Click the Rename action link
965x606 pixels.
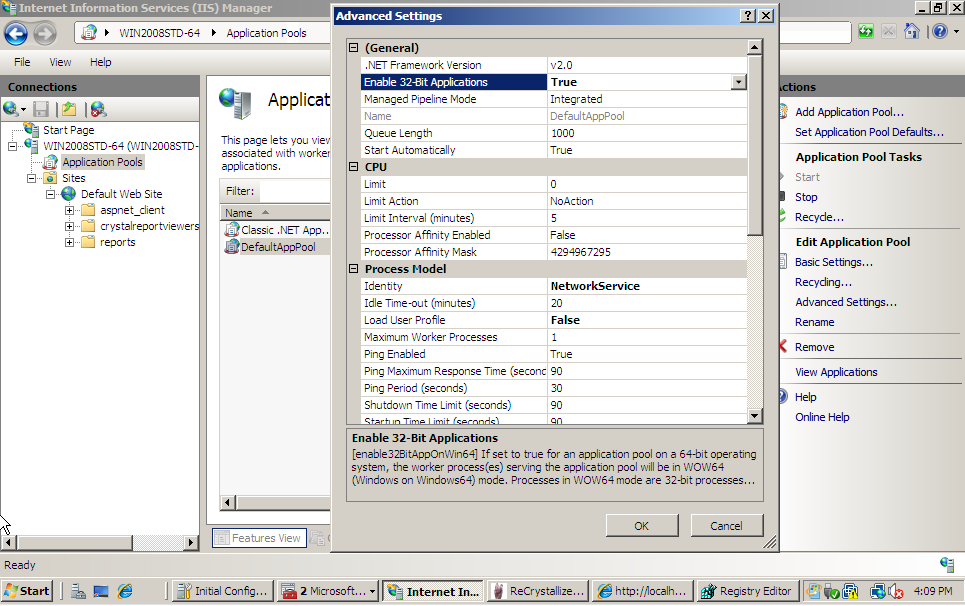[814, 322]
